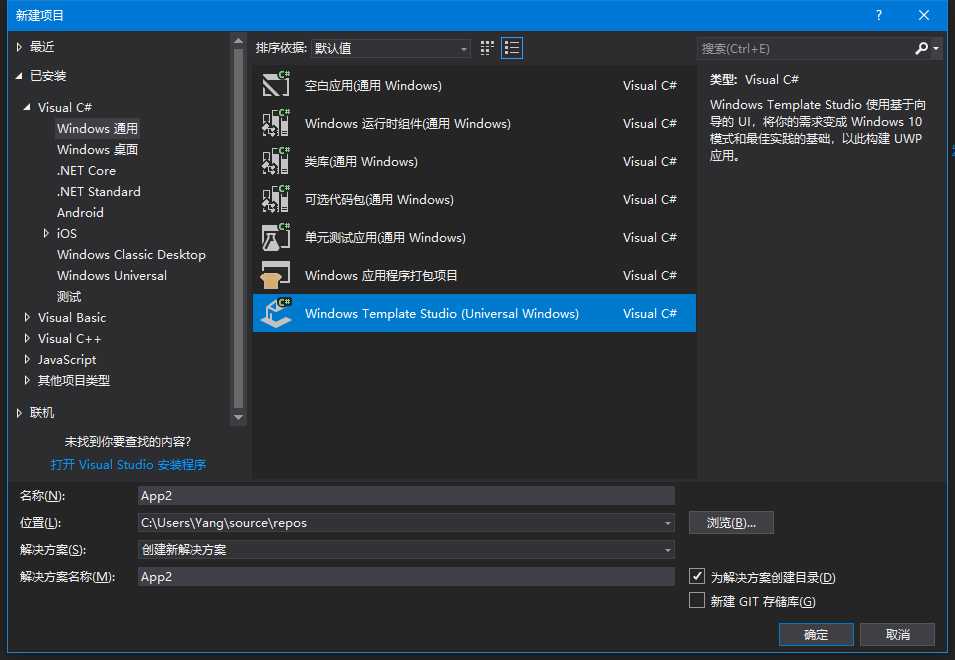Click the 名称 App2 input field
This screenshot has width=955, height=660.
tap(406, 496)
